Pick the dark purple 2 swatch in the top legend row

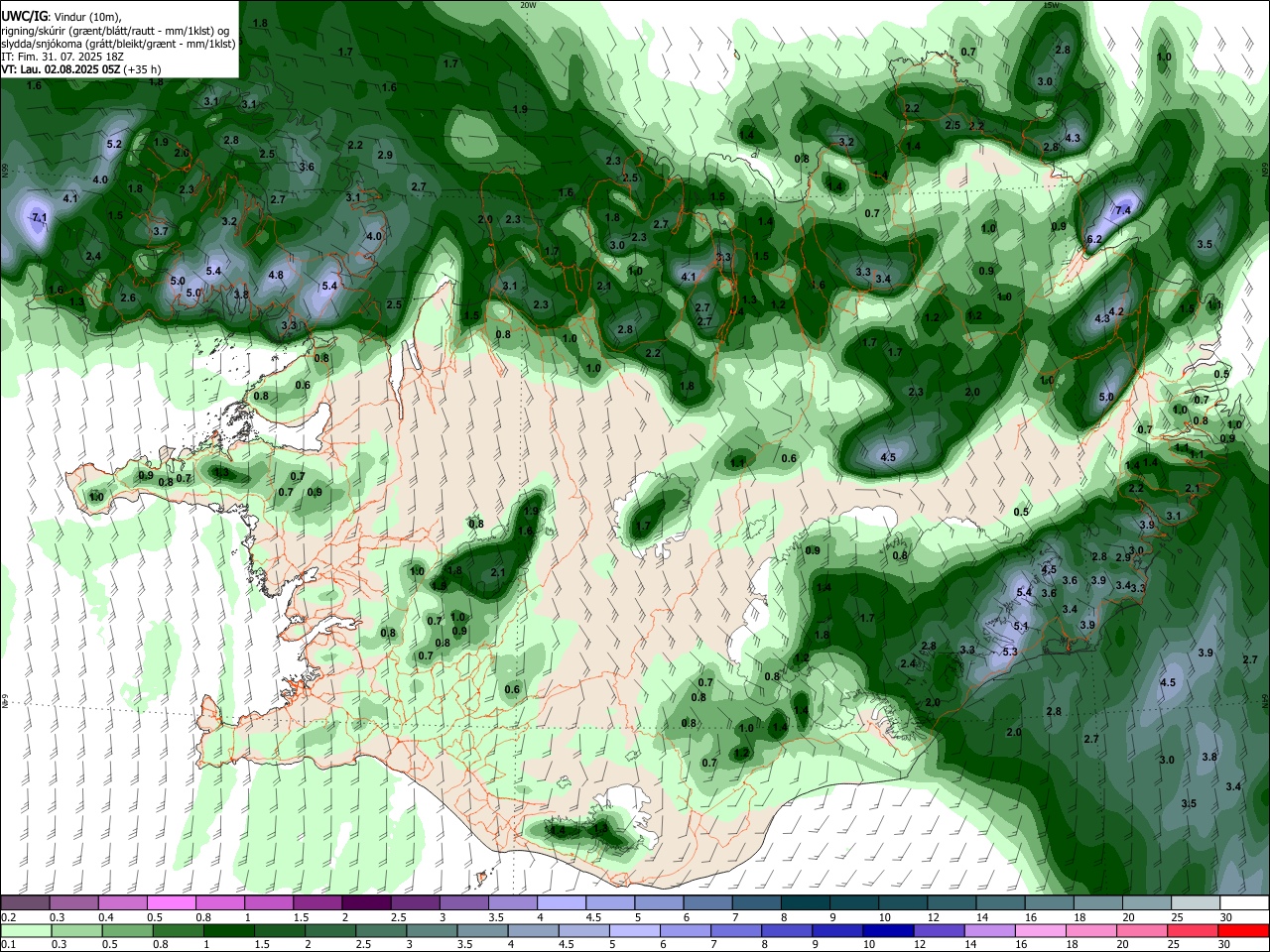click(365, 902)
